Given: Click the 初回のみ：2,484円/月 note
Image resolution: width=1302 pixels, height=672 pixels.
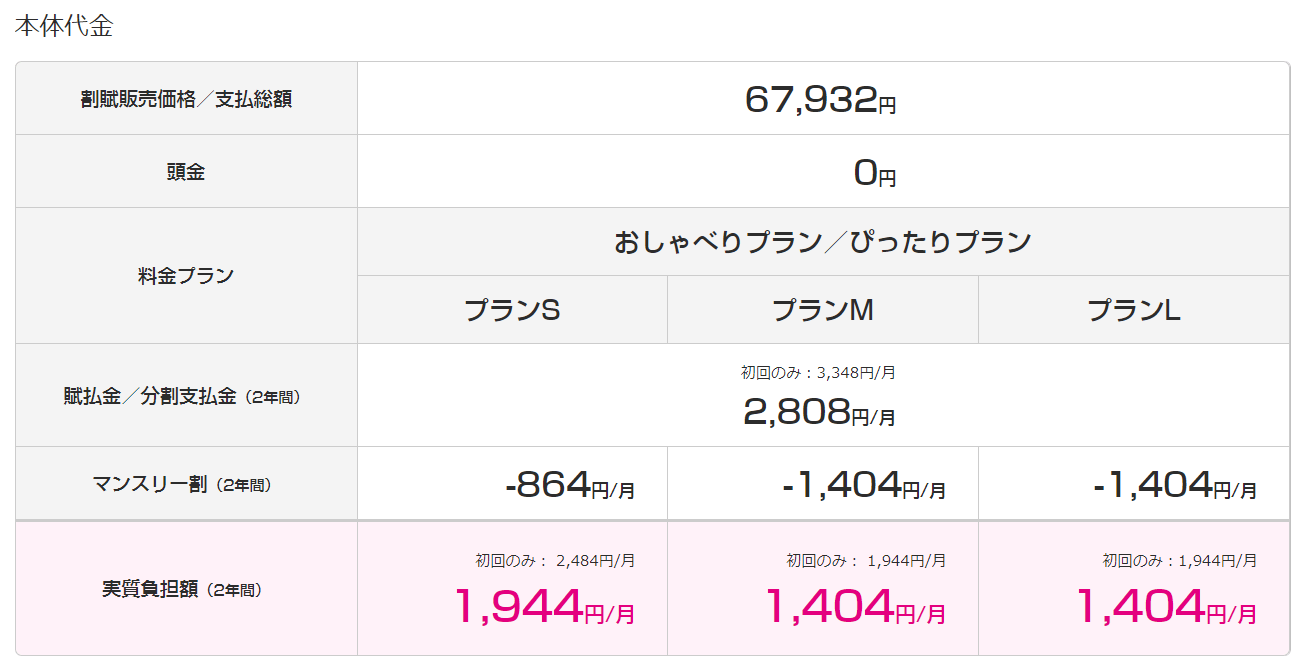Looking at the screenshot, I should click(x=555, y=561).
